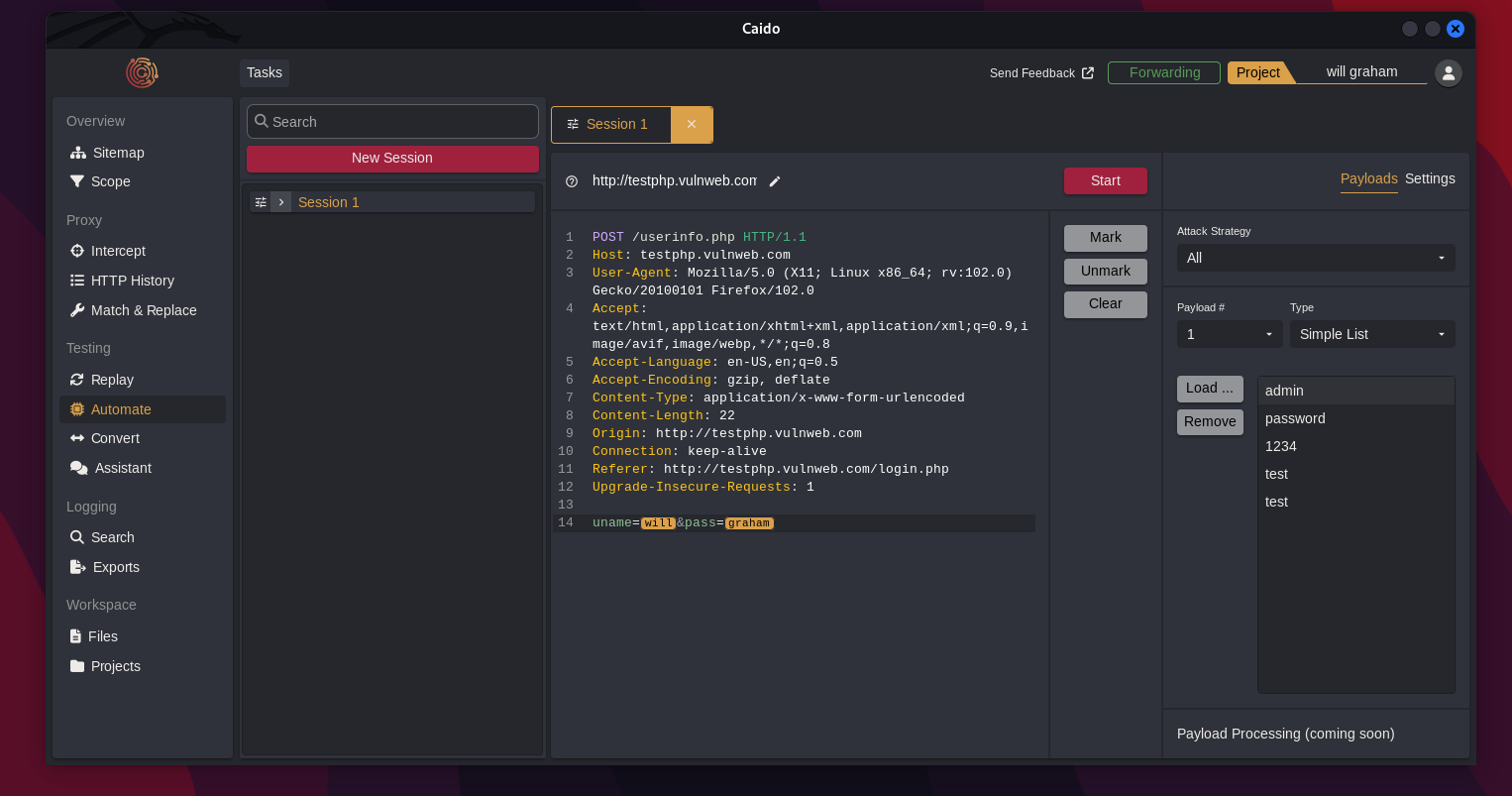The height and width of the screenshot is (796, 1512).
Task: Click the HTTP History list icon
Action: pyautogui.click(x=77, y=281)
